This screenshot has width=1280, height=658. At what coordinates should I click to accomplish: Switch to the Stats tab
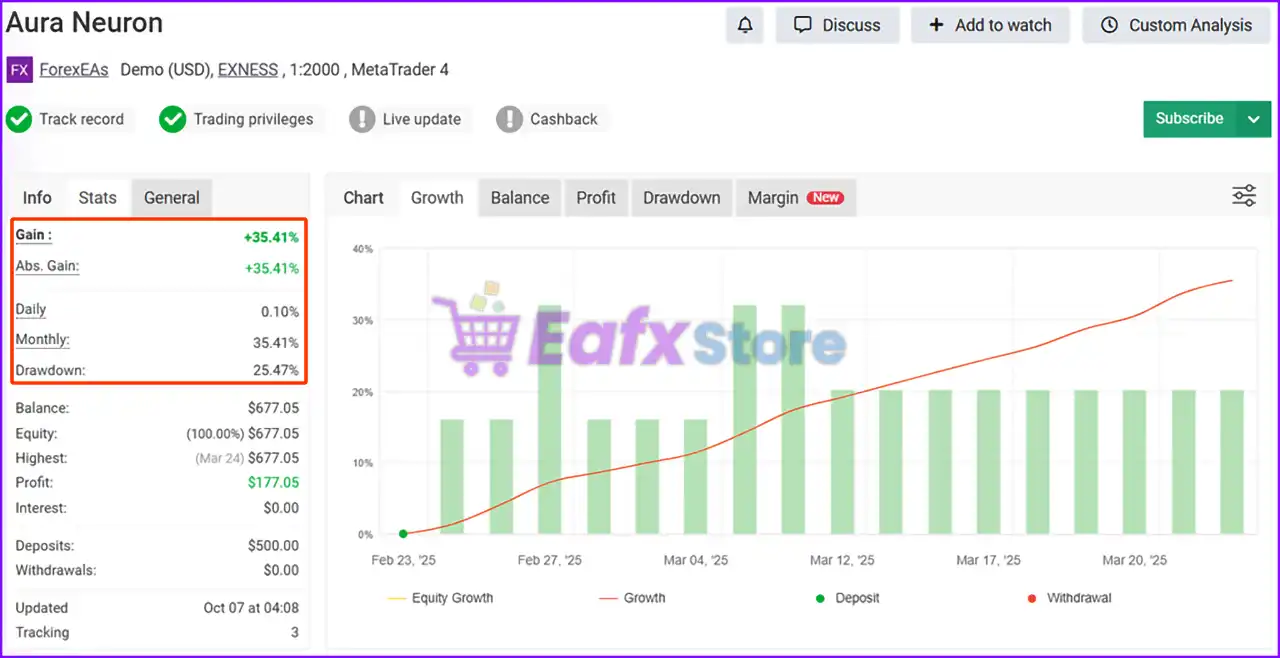[x=98, y=198]
